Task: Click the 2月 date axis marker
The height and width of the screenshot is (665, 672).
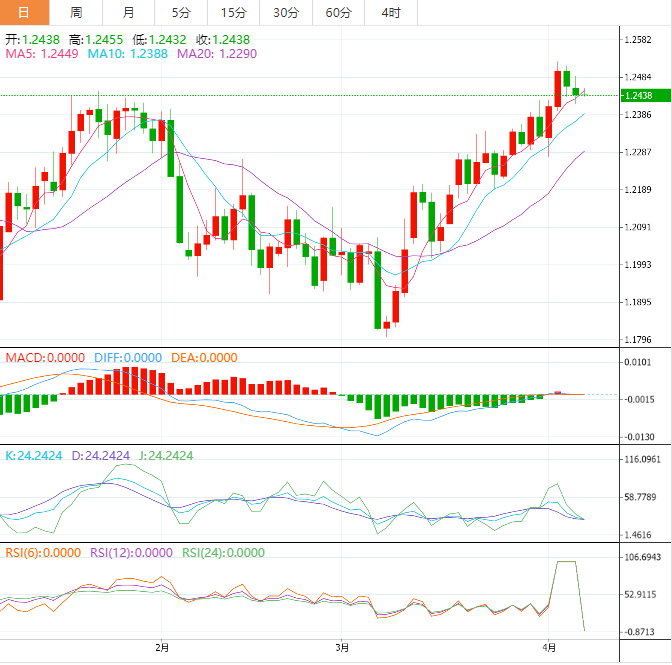Action: (163, 647)
